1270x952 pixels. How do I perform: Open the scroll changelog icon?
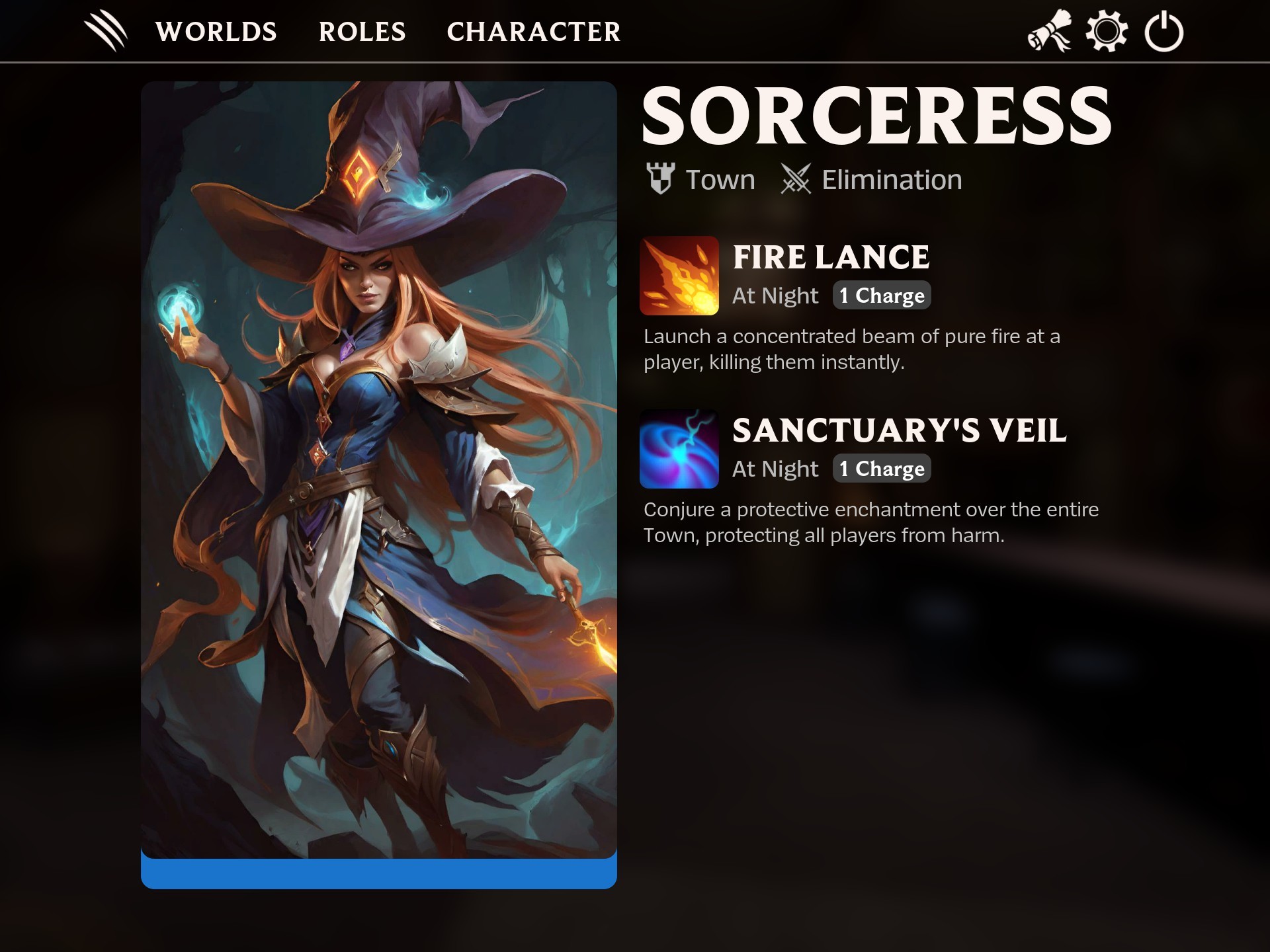pos(1049,30)
